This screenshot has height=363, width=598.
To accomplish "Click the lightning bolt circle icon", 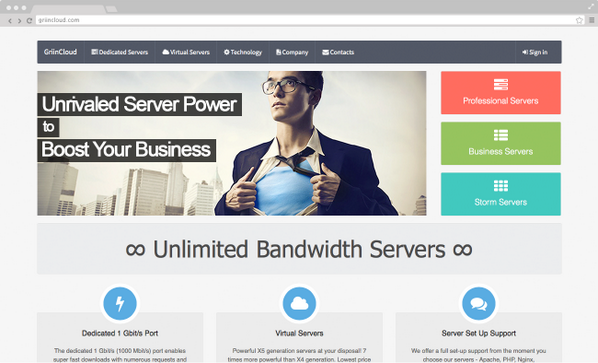I will (x=120, y=304).
